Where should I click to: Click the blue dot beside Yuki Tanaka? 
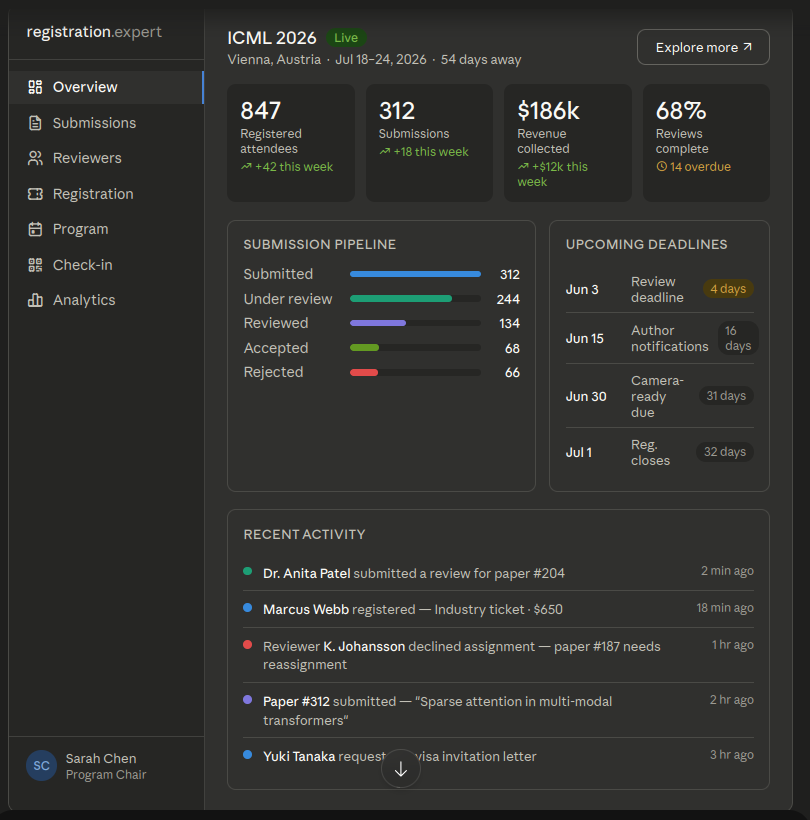(248, 755)
